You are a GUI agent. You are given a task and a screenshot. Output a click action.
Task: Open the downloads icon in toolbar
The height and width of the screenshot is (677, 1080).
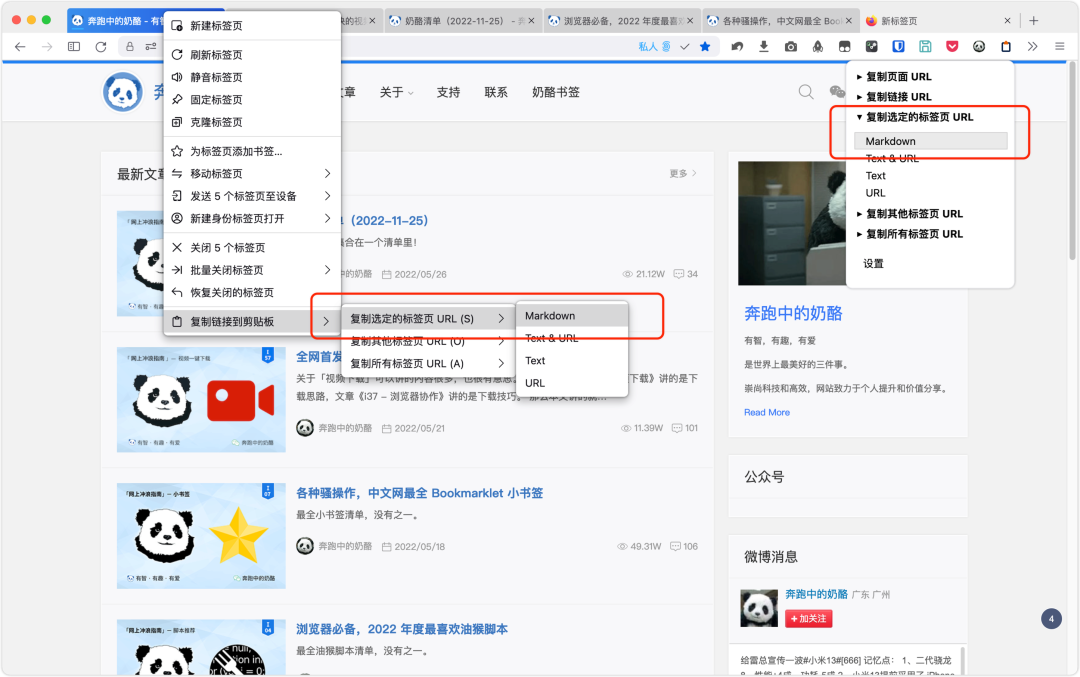[x=764, y=47]
